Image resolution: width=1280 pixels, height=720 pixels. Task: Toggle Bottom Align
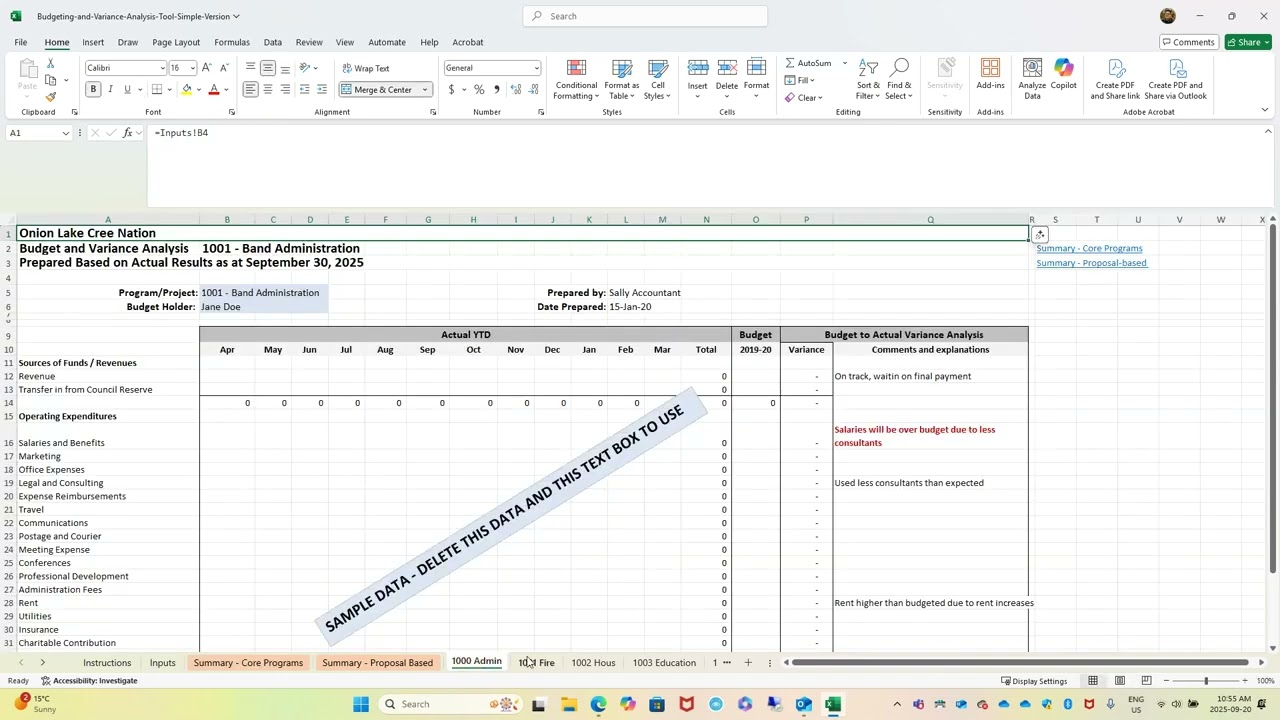(x=285, y=68)
